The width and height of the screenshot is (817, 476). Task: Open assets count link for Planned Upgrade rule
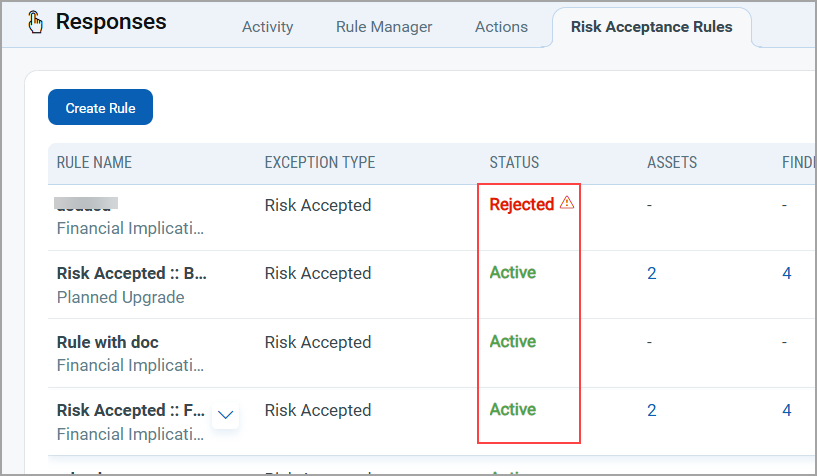tap(652, 273)
